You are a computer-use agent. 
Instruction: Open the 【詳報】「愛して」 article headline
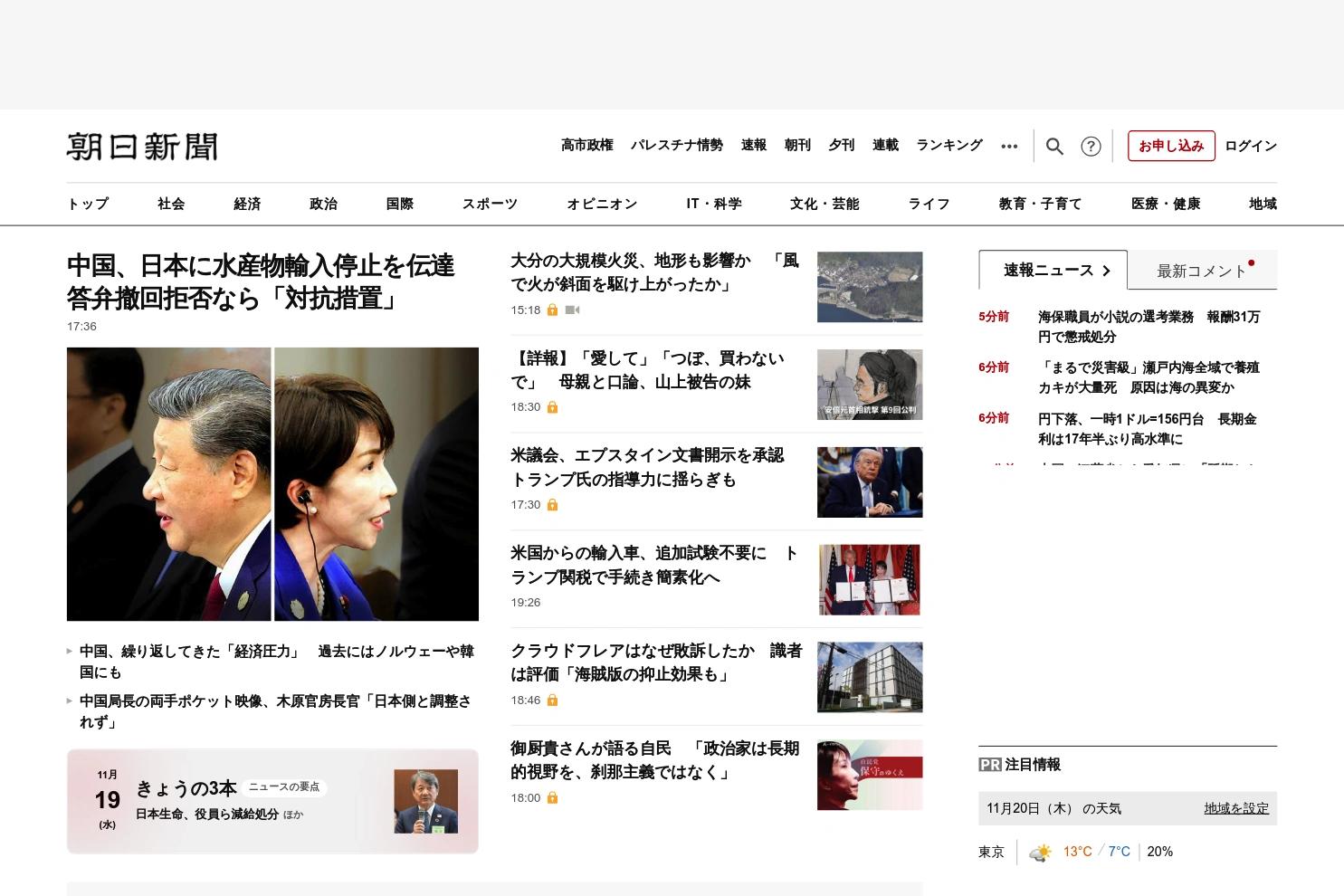click(x=647, y=370)
